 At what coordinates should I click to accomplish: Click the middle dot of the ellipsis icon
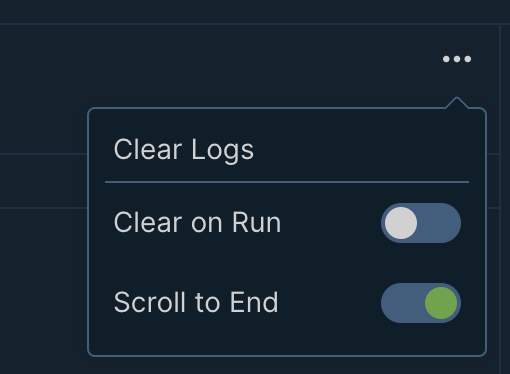tap(457, 59)
